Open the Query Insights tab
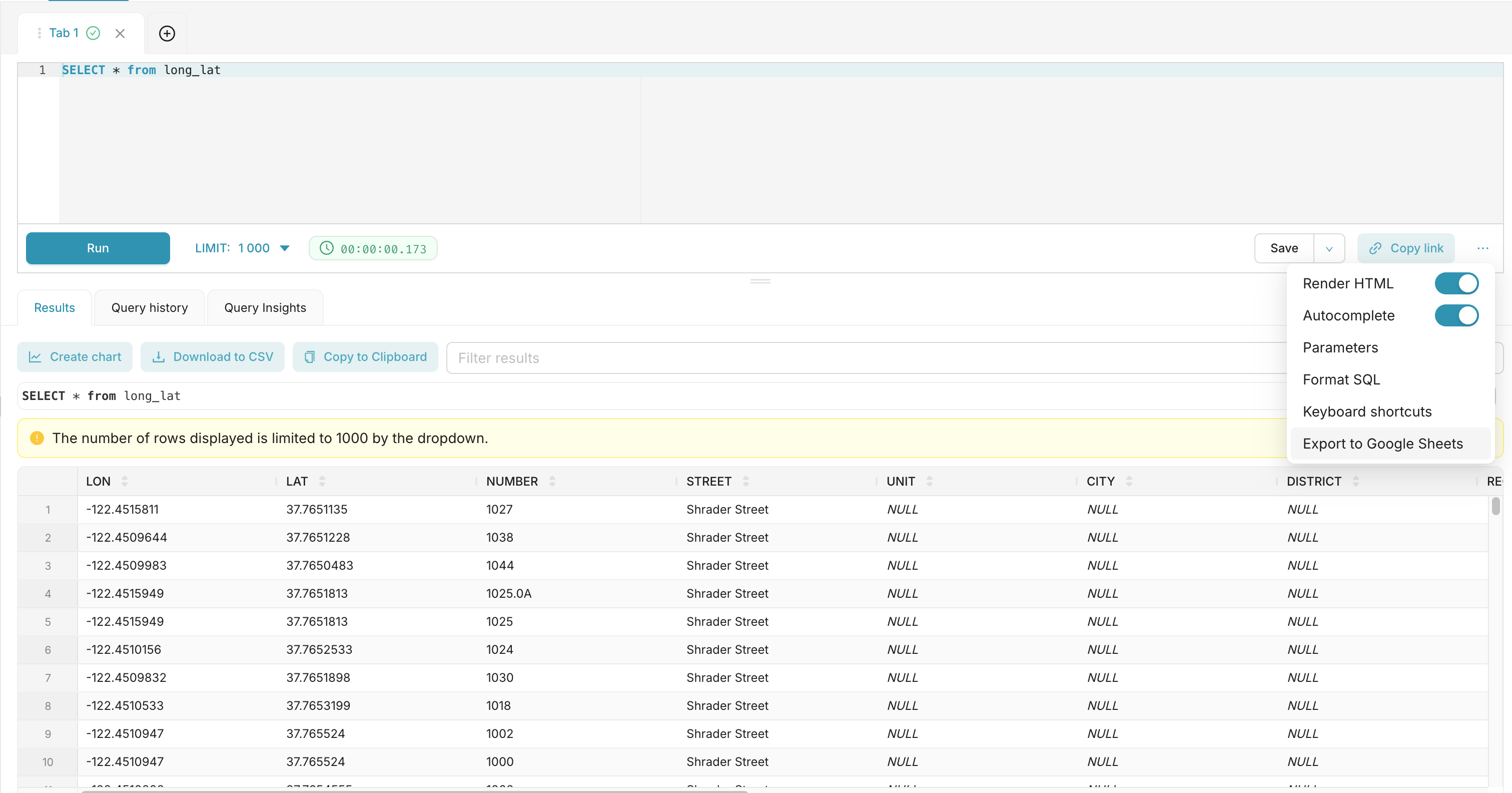1512x793 pixels. coord(265,307)
